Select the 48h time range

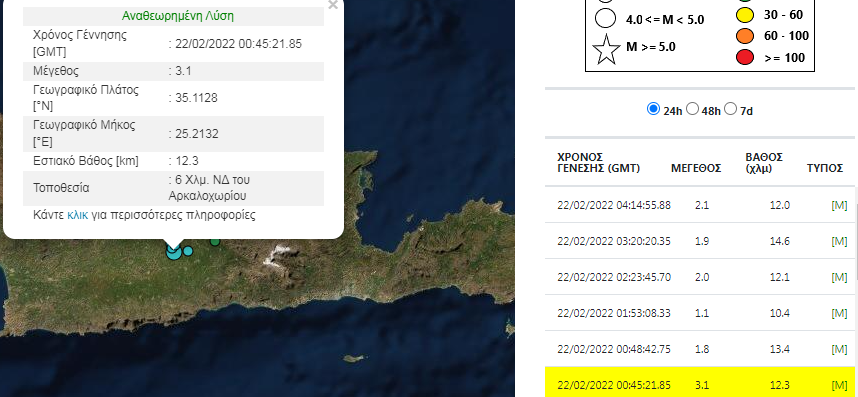(x=692, y=109)
